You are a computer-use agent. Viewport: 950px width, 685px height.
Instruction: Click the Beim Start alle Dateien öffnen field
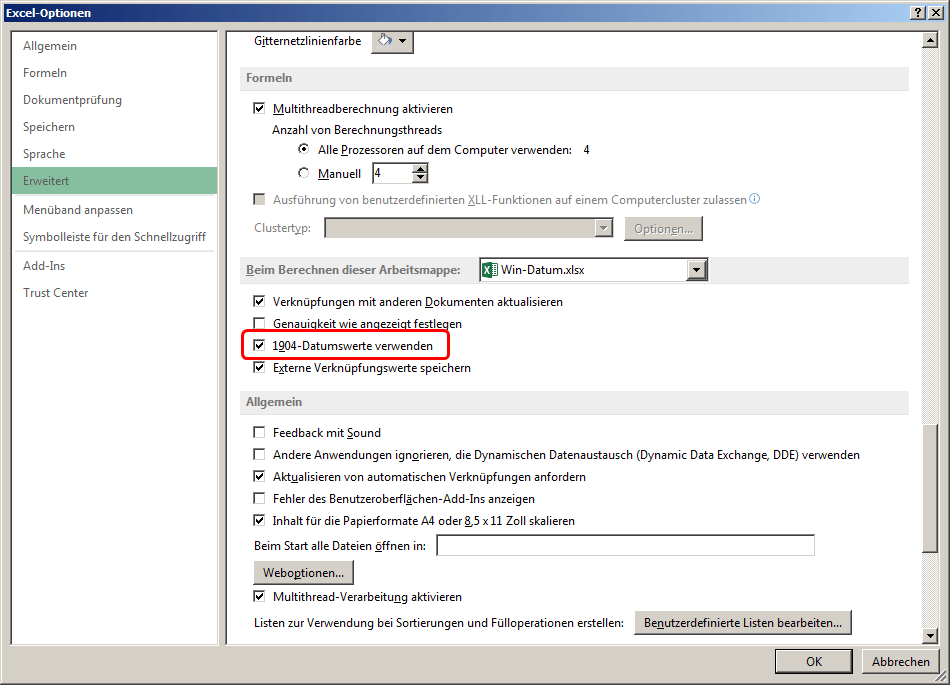pos(625,546)
